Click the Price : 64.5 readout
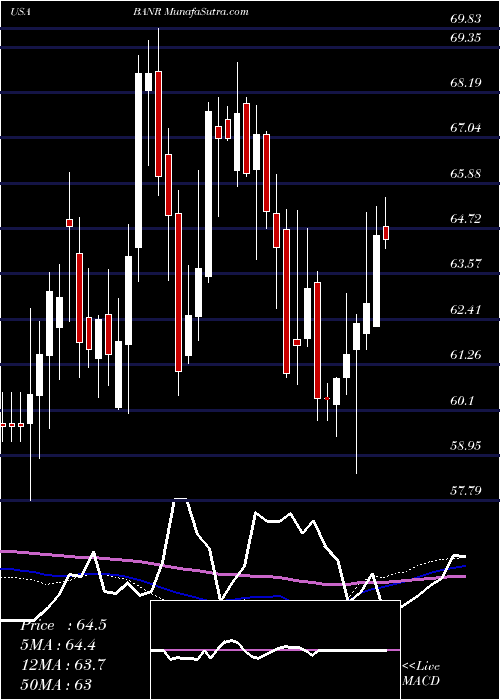Viewport: 500px width, 700px height. [x=63, y=625]
